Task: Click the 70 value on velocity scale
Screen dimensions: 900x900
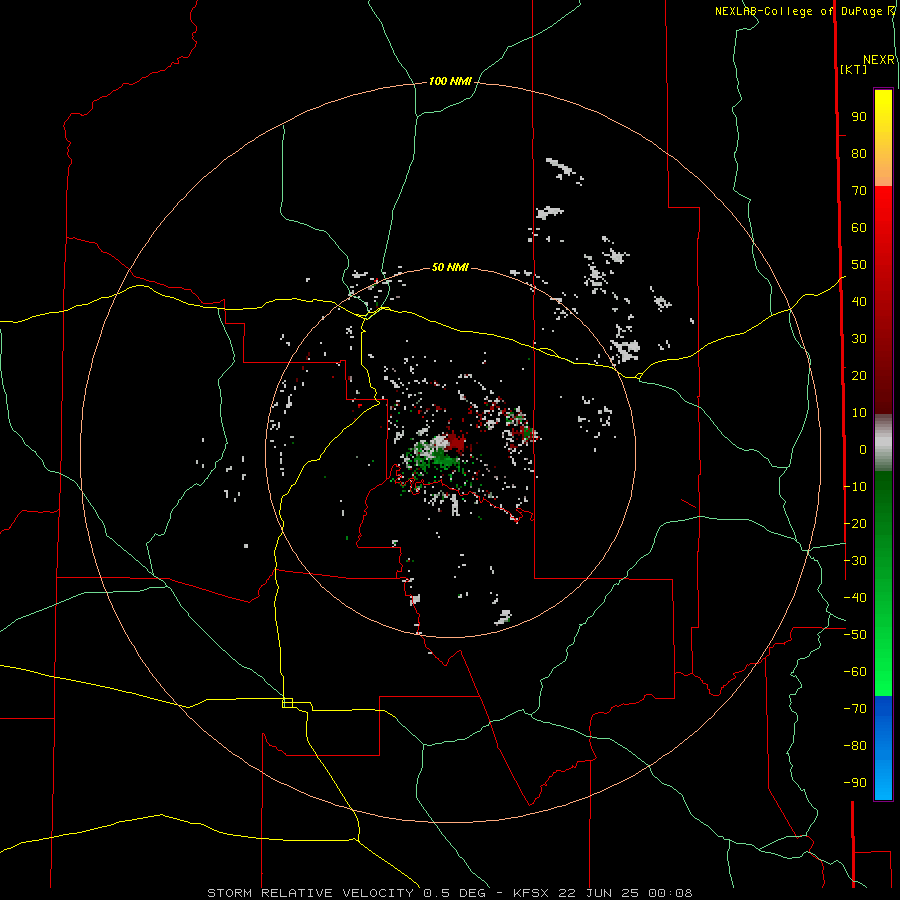Action: [859, 191]
